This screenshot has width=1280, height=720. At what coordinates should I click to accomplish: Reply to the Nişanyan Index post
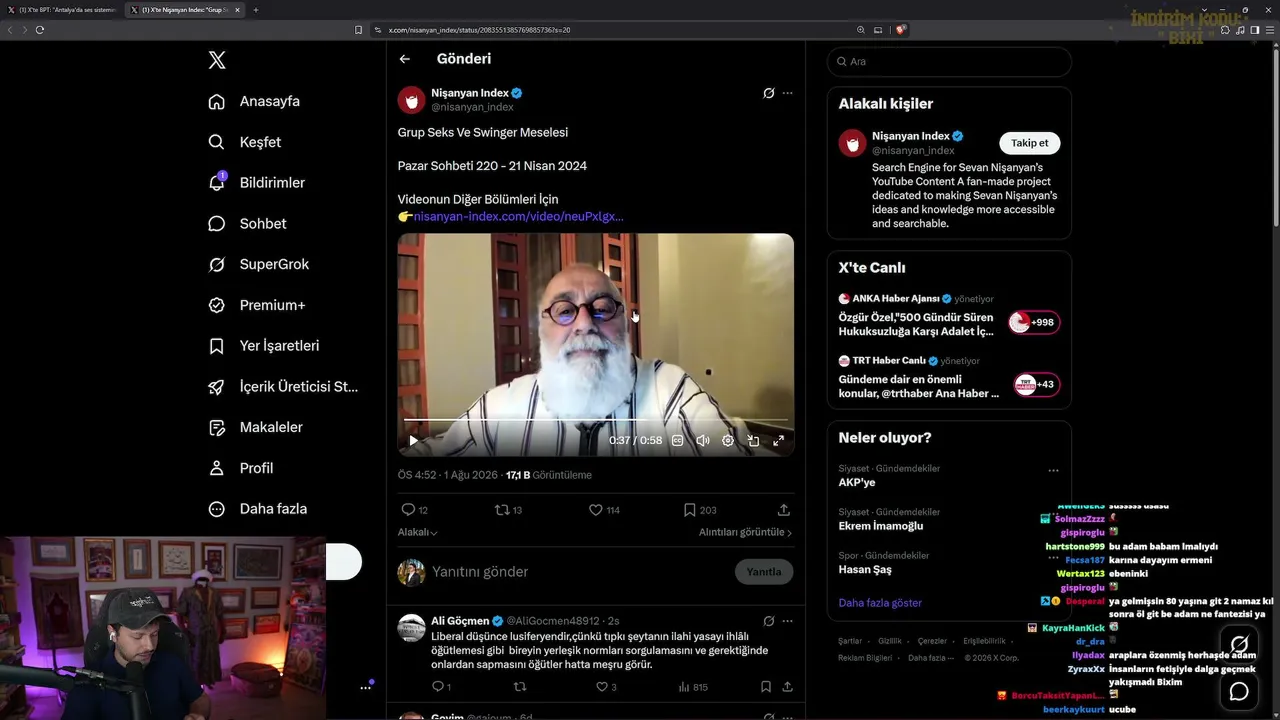click(414, 510)
